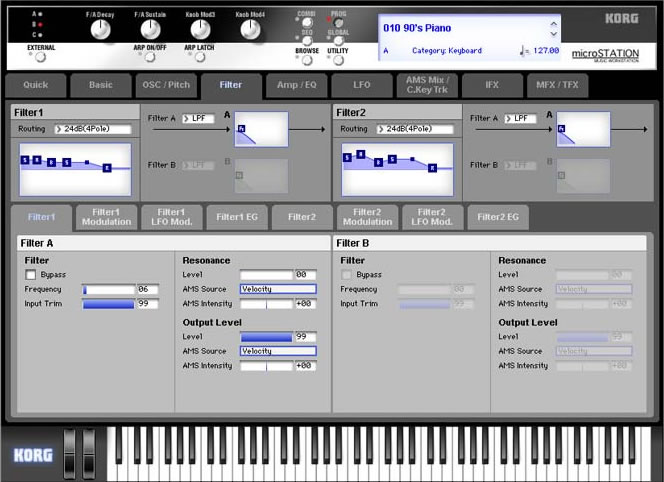Enable Filter A Bypass checkbox

click(x=30, y=275)
